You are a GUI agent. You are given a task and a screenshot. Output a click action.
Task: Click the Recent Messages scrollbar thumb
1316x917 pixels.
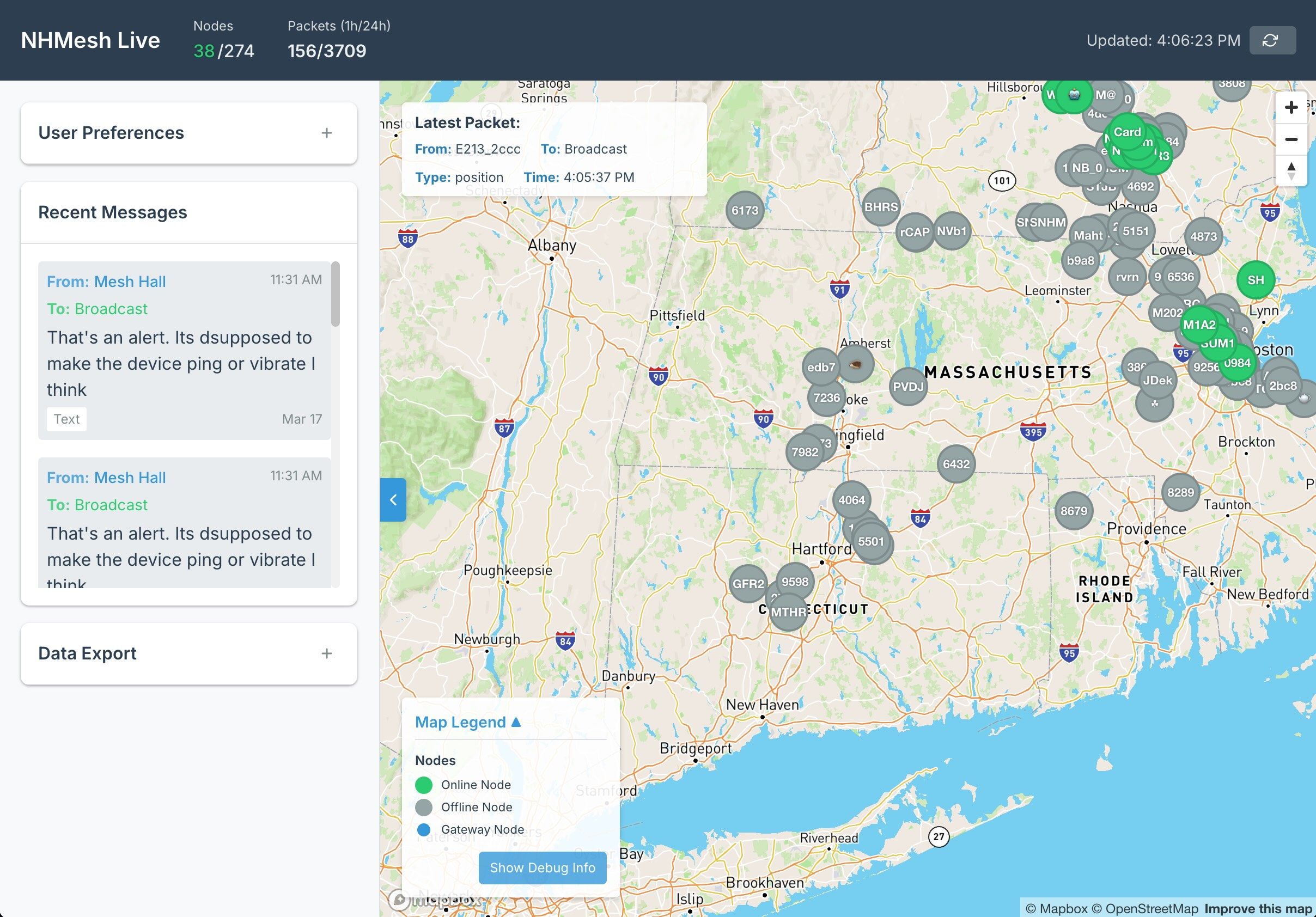pyautogui.click(x=336, y=294)
